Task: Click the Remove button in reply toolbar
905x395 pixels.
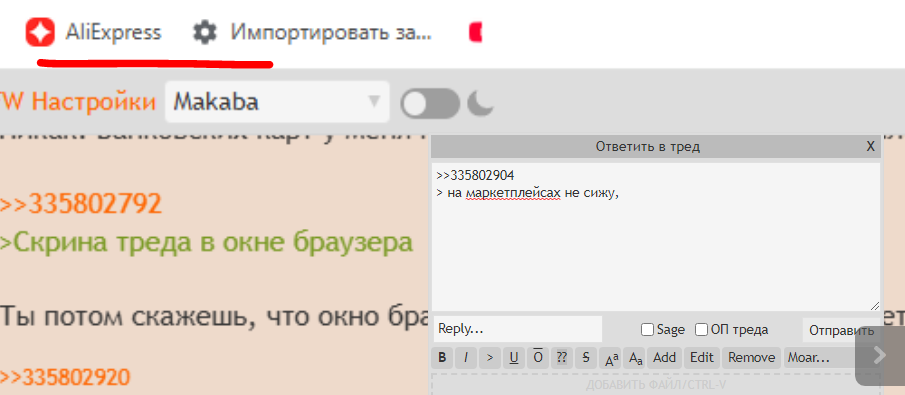Action: point(751,358)
